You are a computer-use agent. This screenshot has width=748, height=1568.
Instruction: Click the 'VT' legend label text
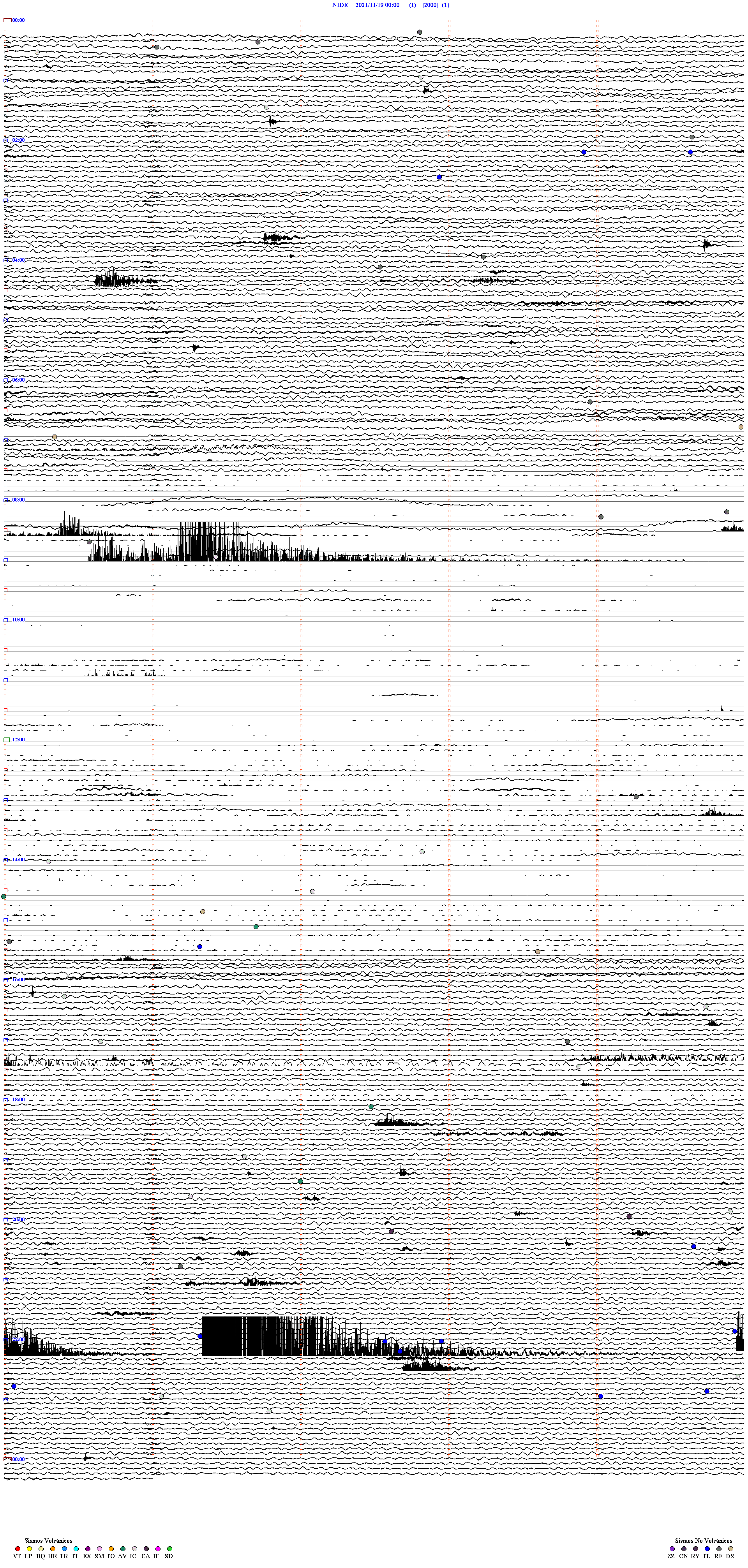(17, 1556)
